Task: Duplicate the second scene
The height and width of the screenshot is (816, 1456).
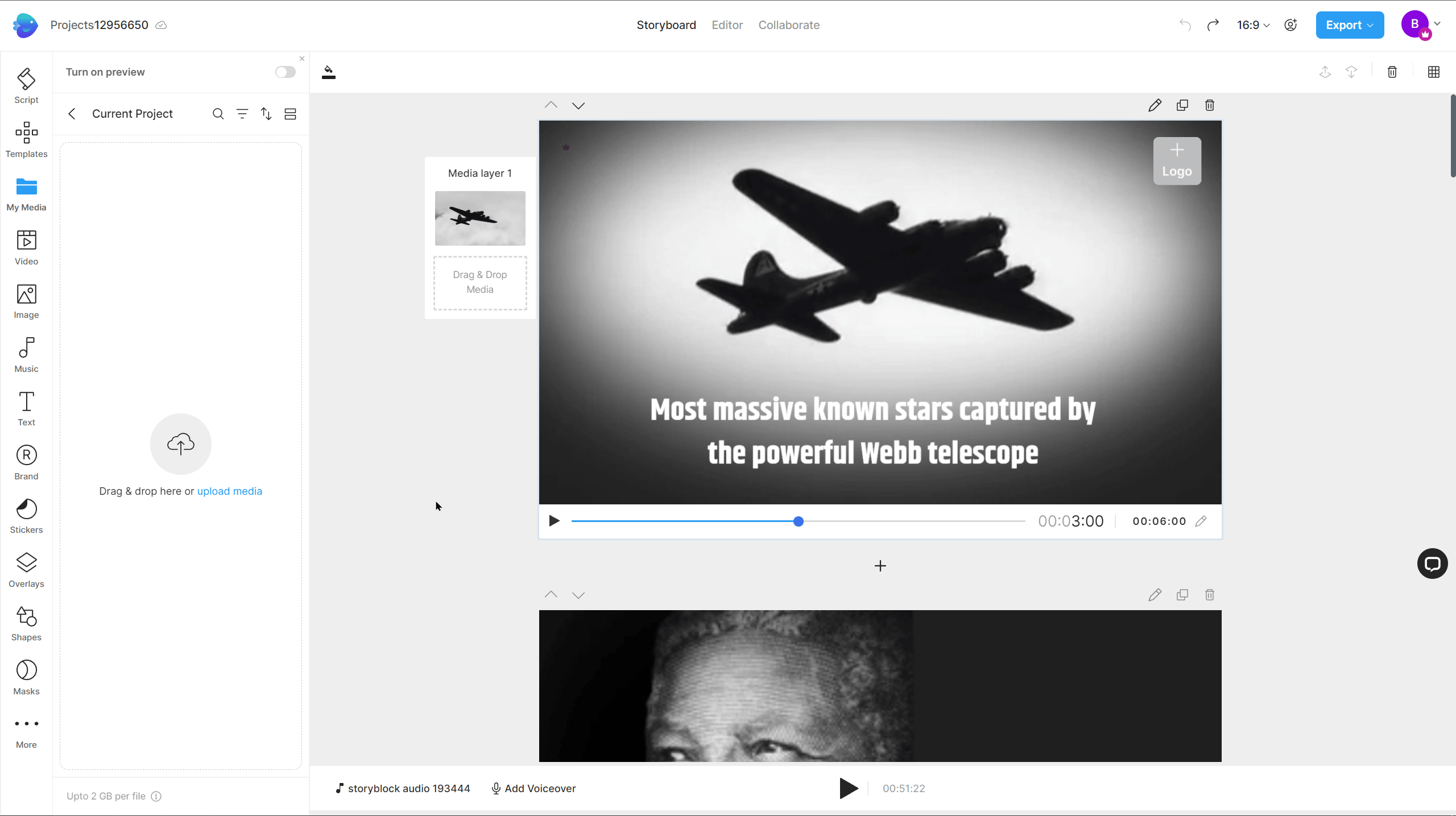Action: (x=1182, y=595)
